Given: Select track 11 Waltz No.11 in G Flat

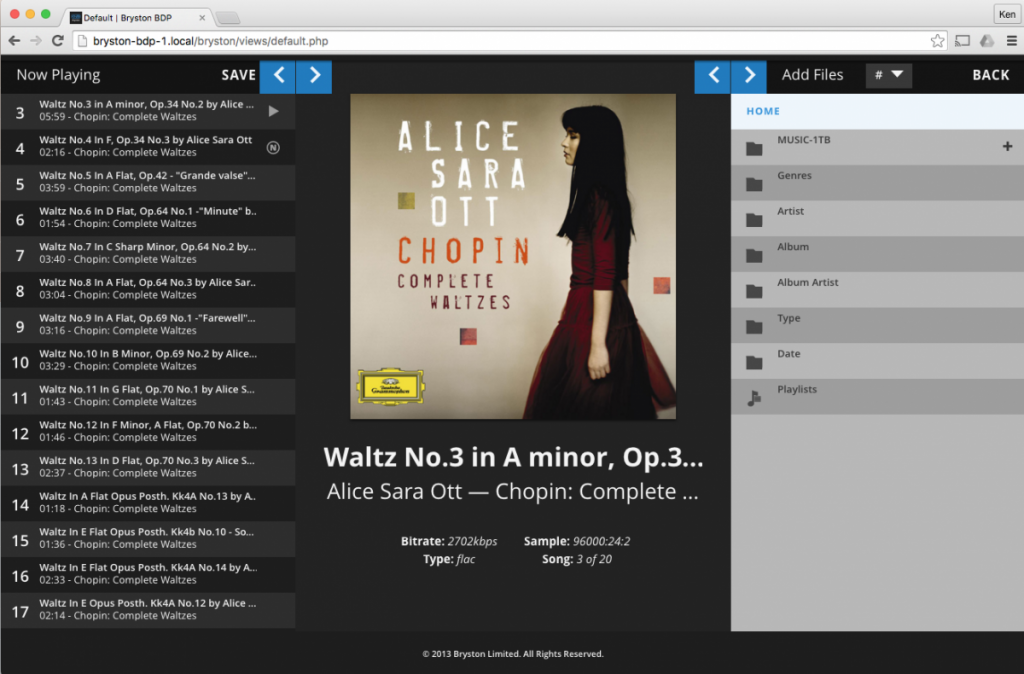Looking at the screenshot, I should [x=148, y=396].
